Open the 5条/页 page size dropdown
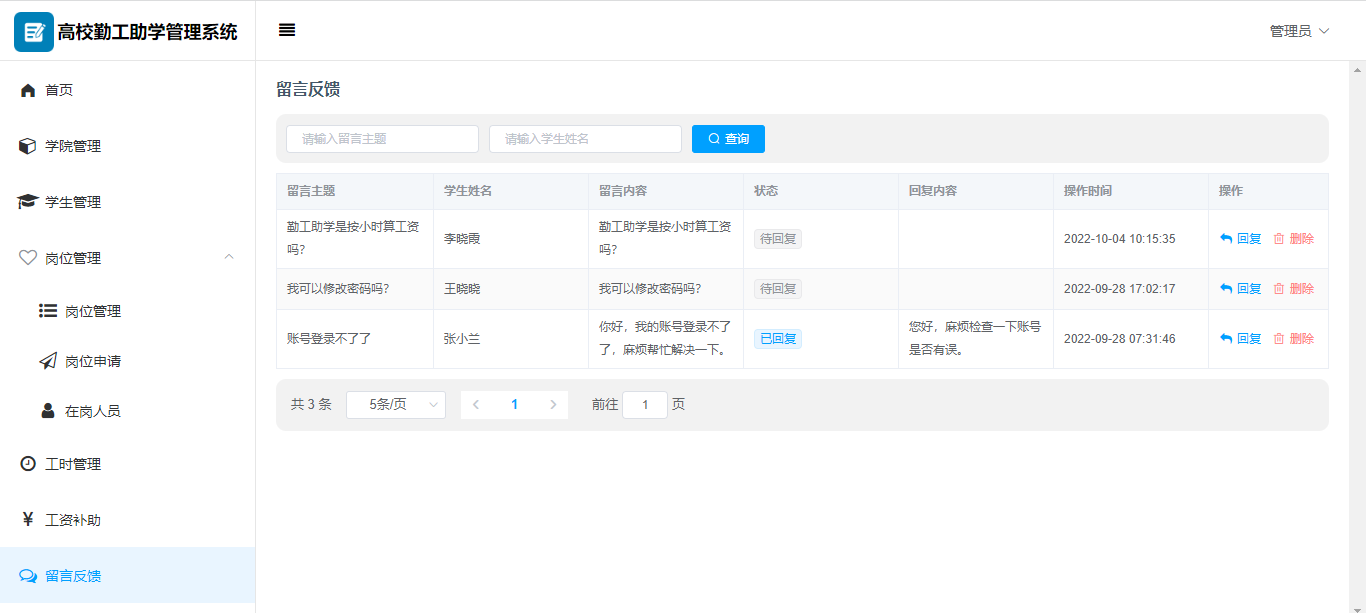The image size is (1366, 613). tap(395, 405)
